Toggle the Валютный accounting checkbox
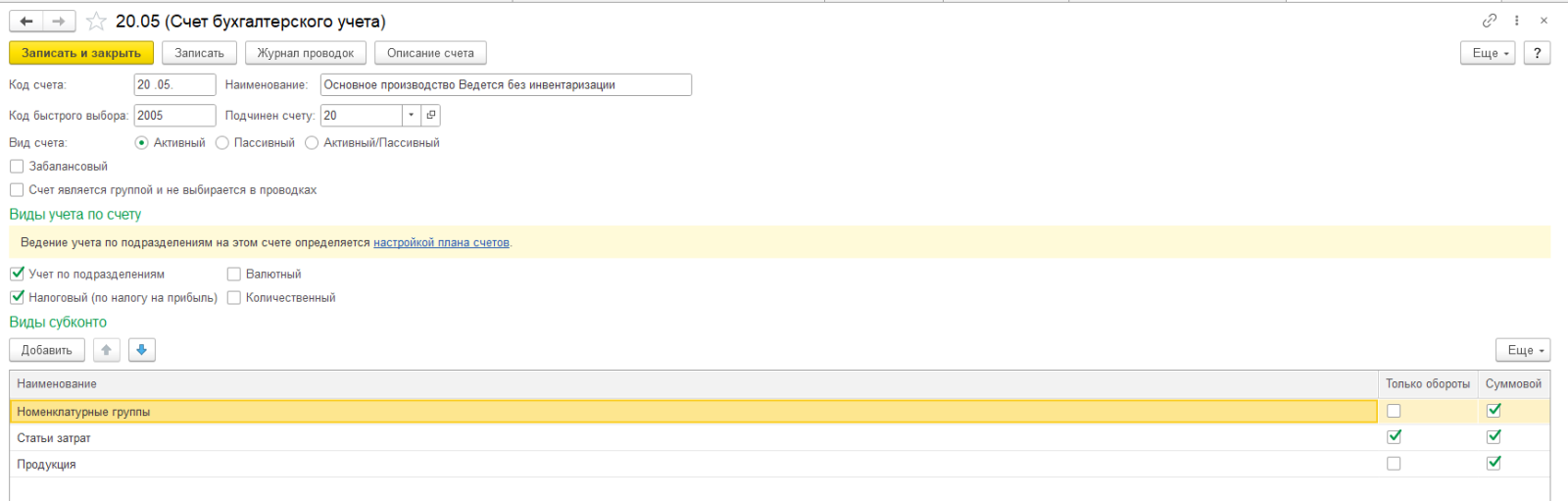This screenshot has height=501, width=1568. click(x=234, y=275)
